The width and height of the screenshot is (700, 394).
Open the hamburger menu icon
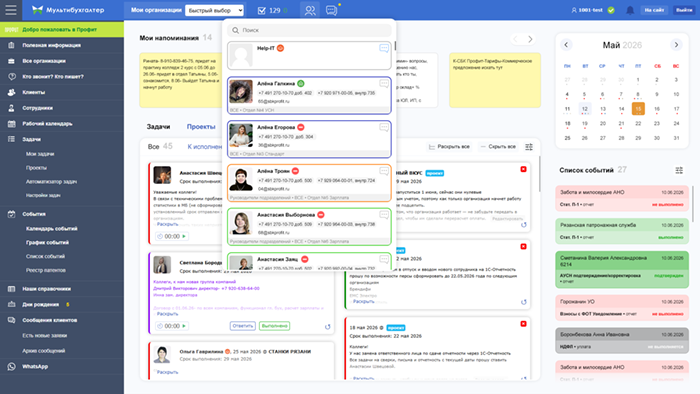click(x=11, y=10)
